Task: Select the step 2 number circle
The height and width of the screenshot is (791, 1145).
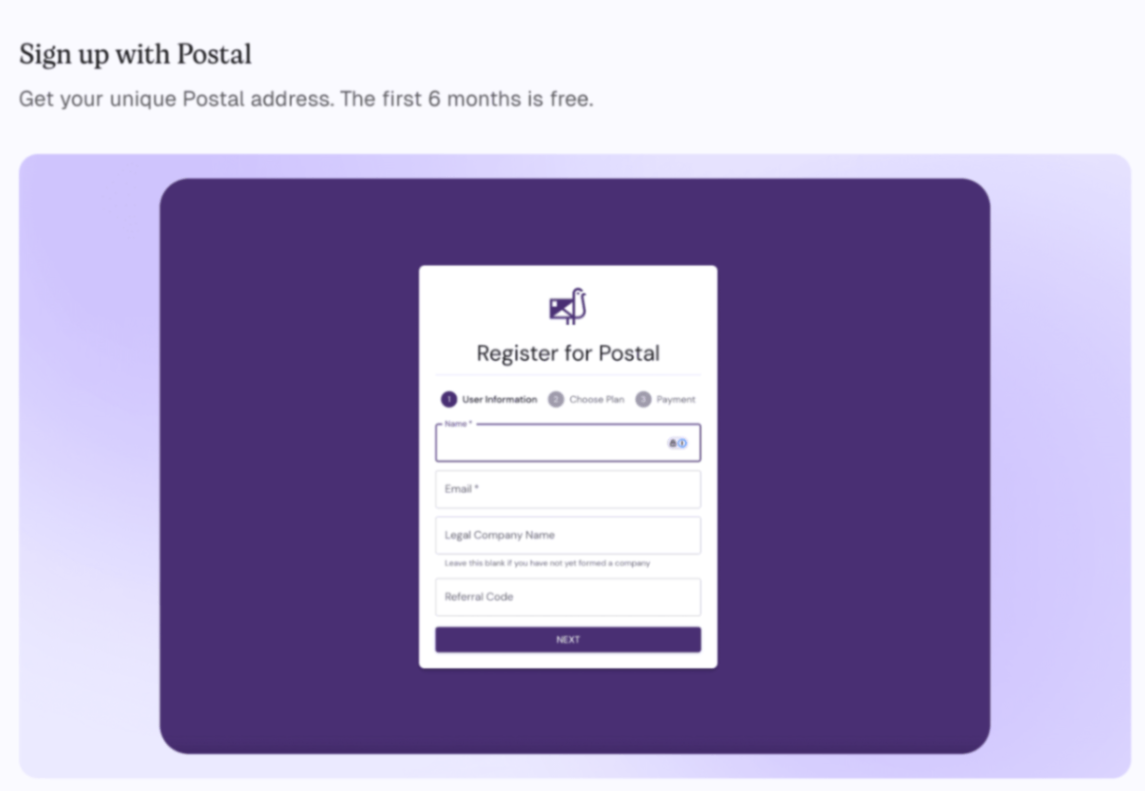Action: tap(556, 399)
